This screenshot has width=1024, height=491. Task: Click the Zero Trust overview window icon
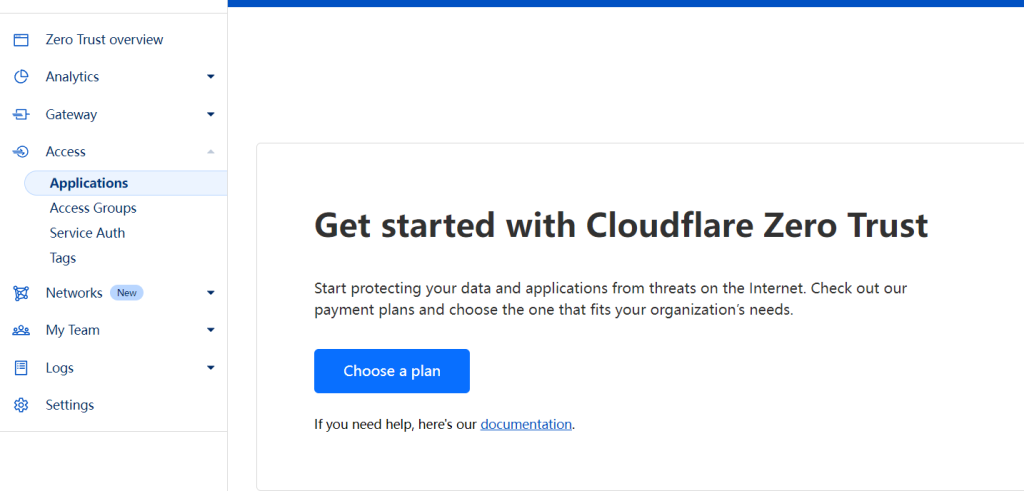pyautogui.click(x=21, y=40)
